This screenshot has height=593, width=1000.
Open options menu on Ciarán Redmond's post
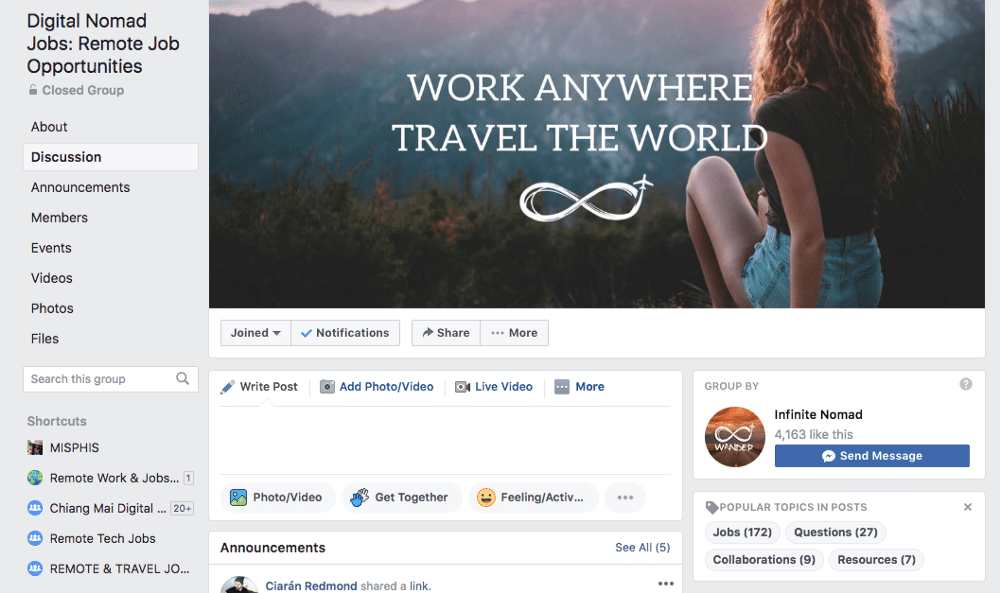pos(666,583)
